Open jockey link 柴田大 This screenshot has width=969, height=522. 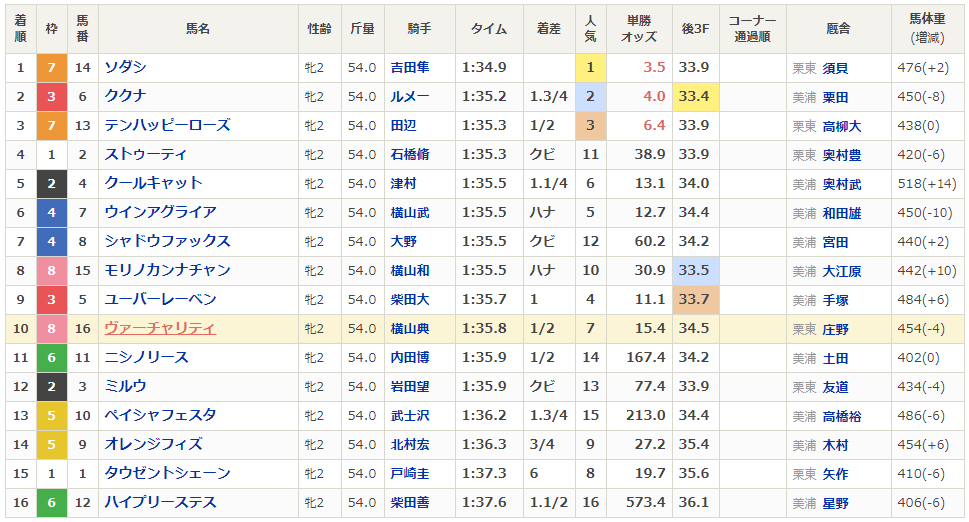pyautogui.click(x=410, y=300)
